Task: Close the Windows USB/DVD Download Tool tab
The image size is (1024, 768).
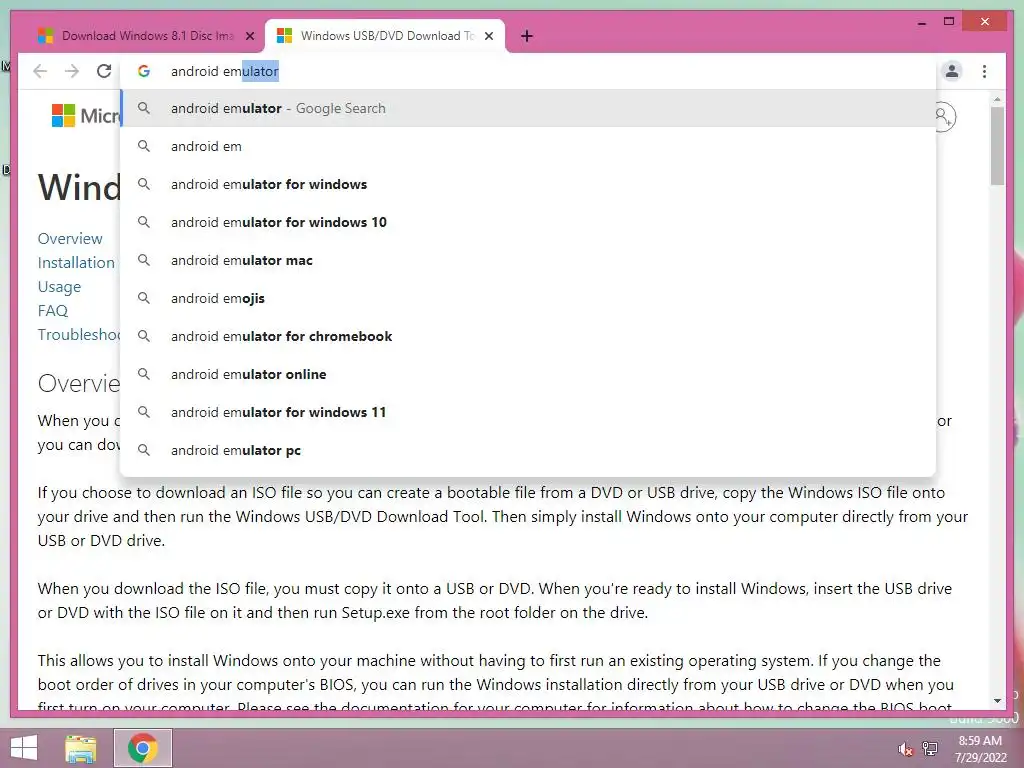Action: 488,37
